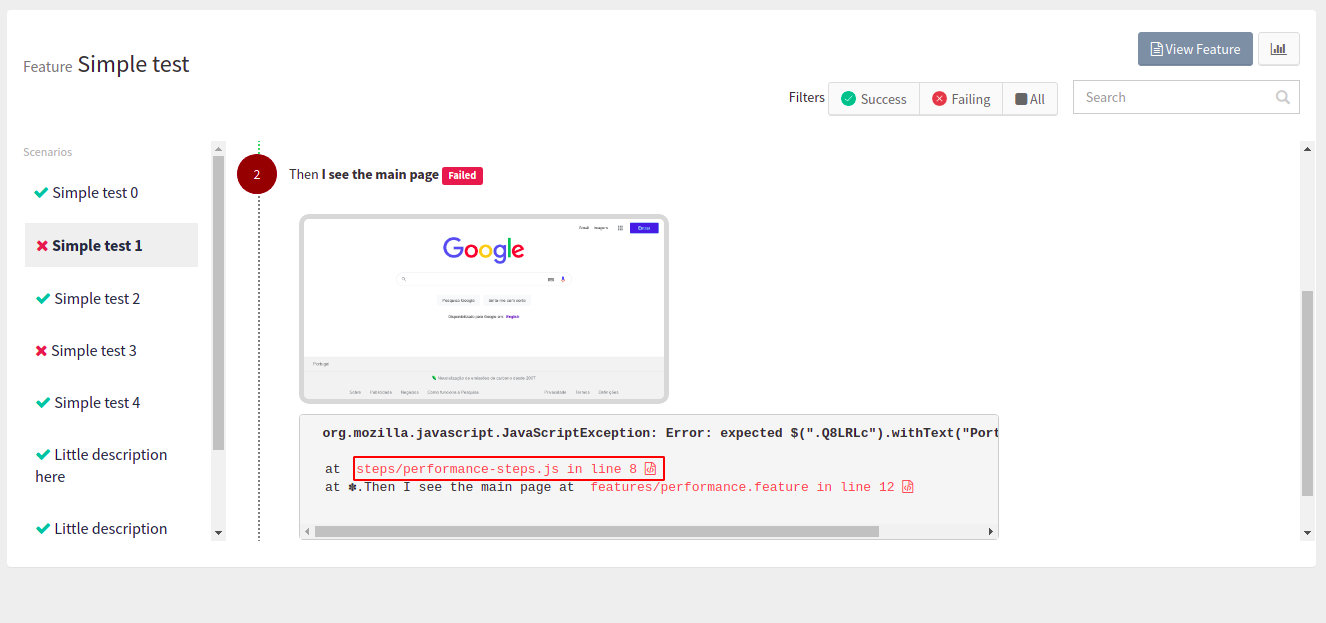Screen dimensions: 1326x623
Task: Open the Google page screenshot thumbnail
Action: point(484,309)
